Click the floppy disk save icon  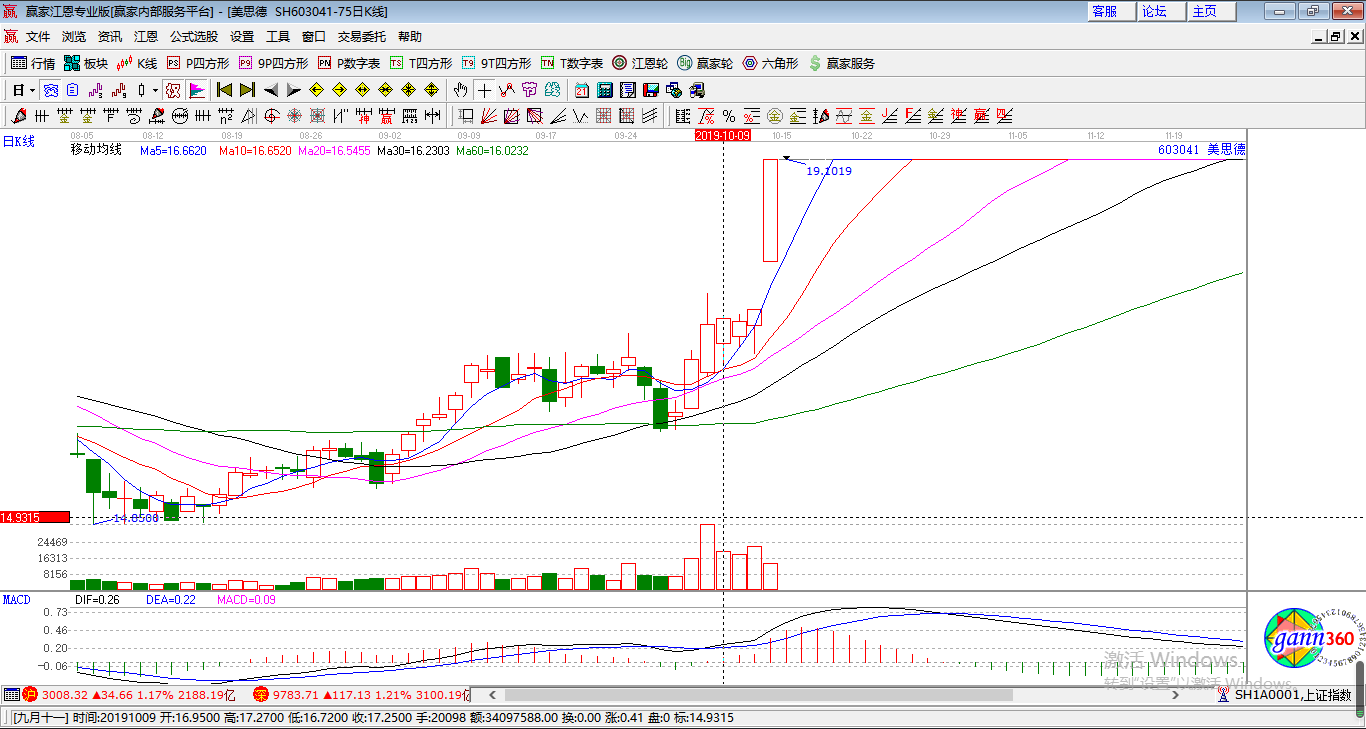651,90
